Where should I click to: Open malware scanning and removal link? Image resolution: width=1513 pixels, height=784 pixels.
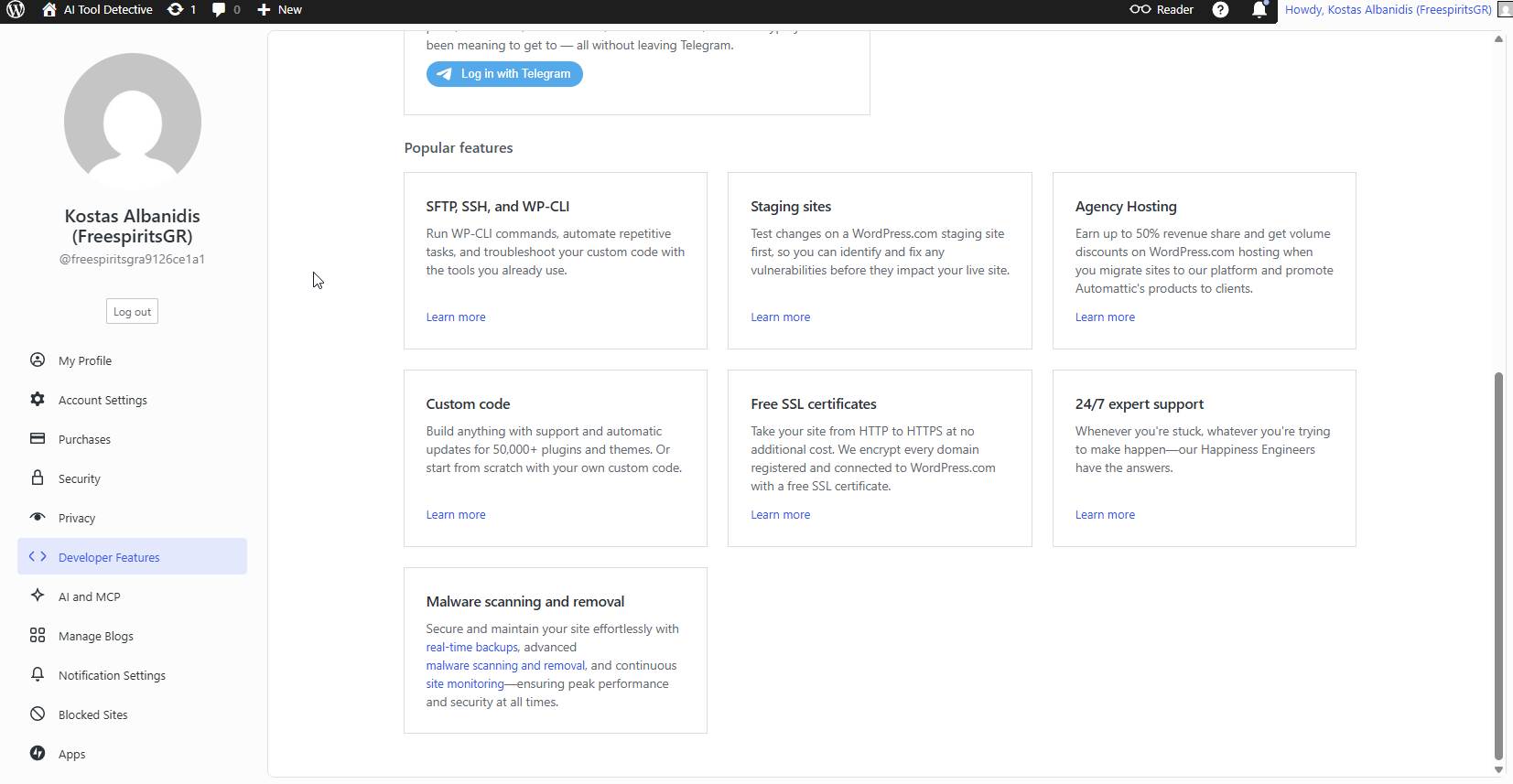tap(506, 665)
